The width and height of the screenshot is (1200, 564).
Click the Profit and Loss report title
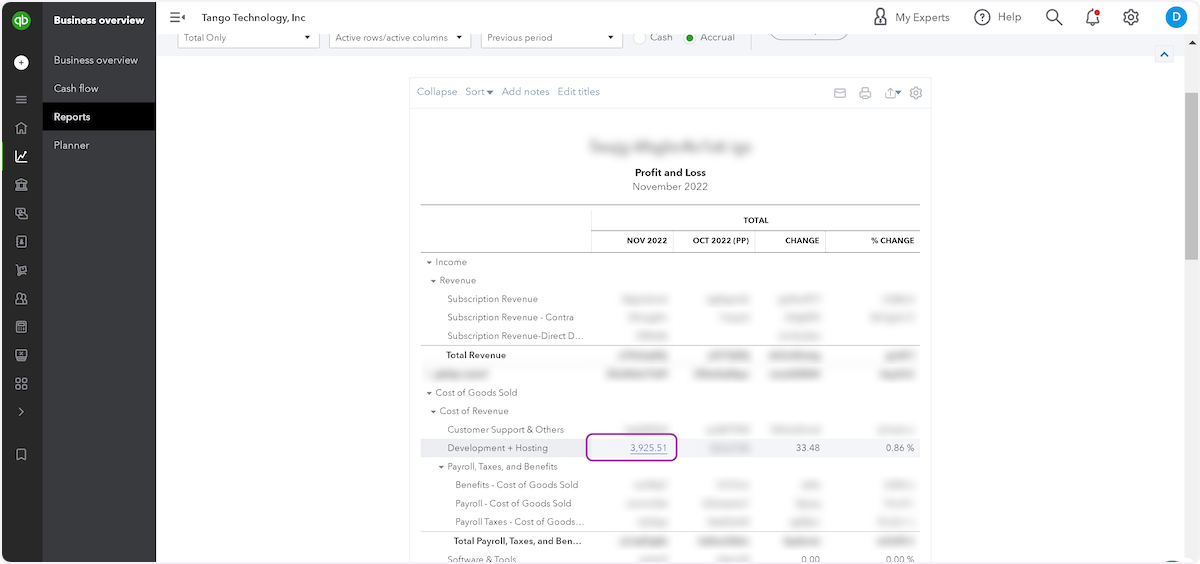point(671,173)
